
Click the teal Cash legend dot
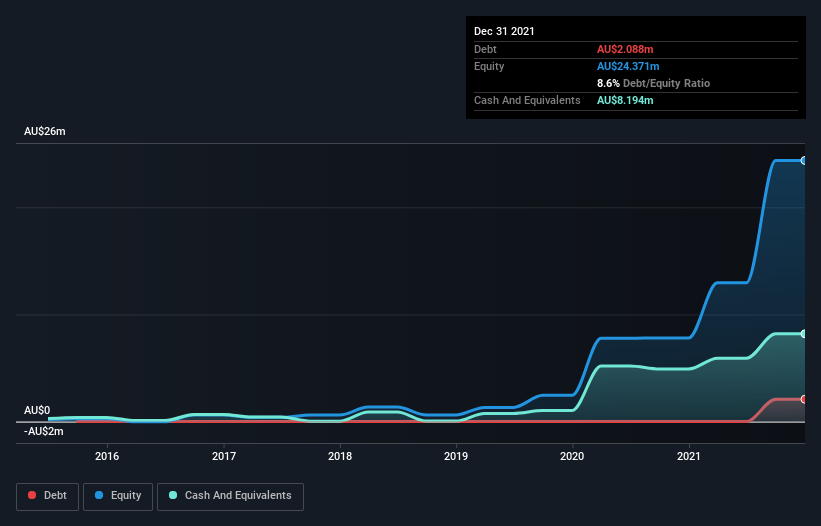point(173,495)
